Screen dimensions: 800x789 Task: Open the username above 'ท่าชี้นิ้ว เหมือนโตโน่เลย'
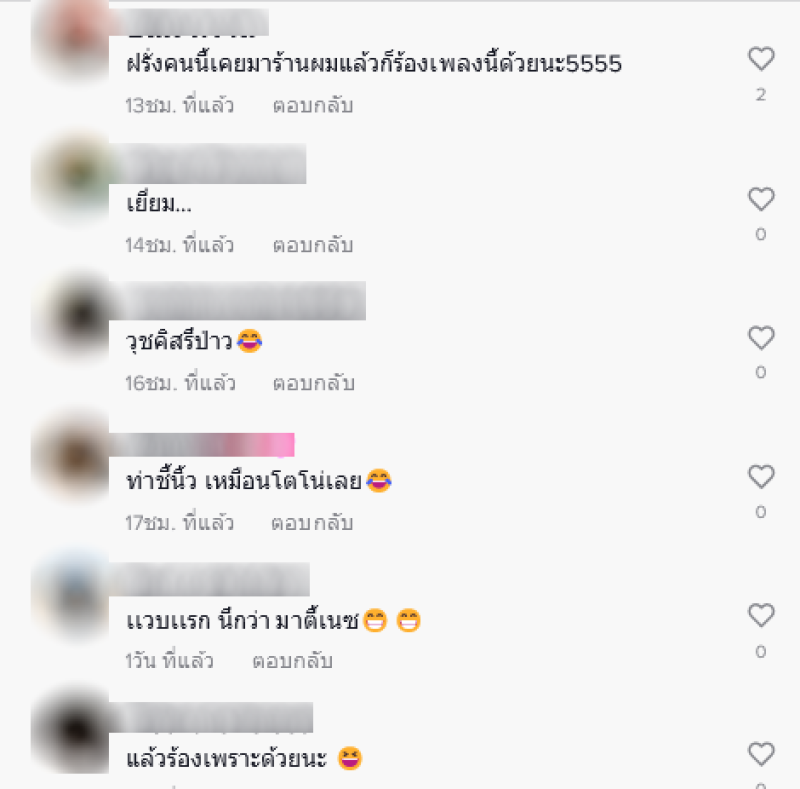(203, 445)
